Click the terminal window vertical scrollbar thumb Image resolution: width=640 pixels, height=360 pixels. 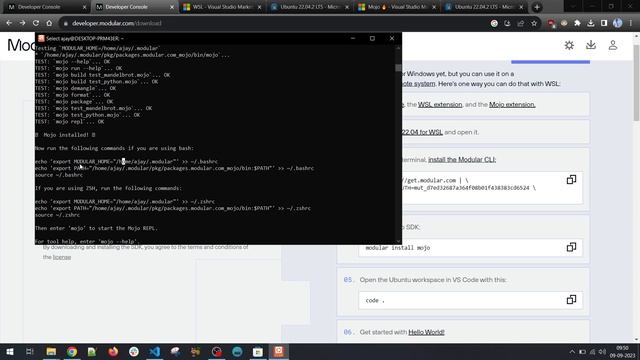(398, 68)
